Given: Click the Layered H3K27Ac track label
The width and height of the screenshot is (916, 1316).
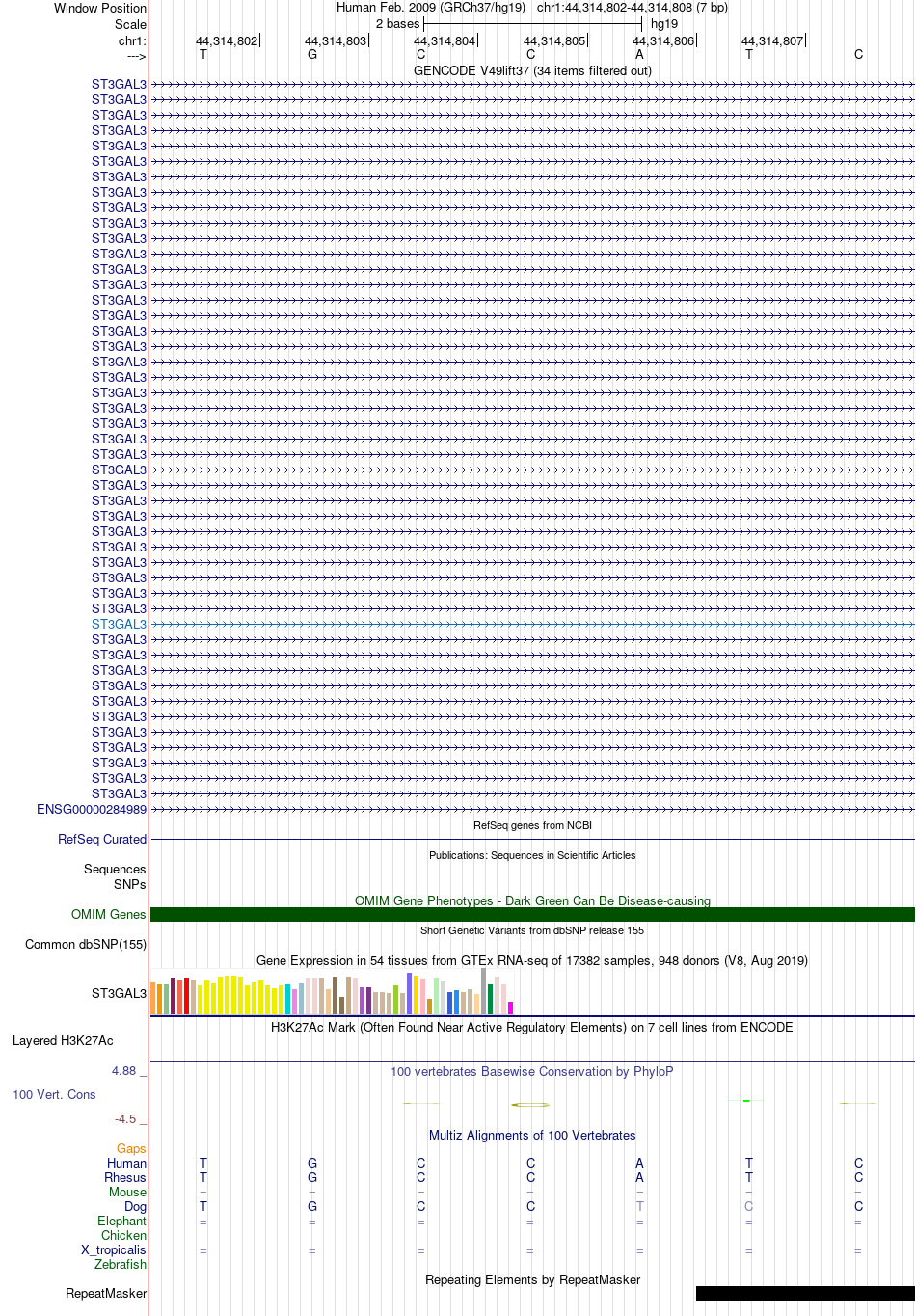Looking at the screenshot, I should click(63, 1040).
